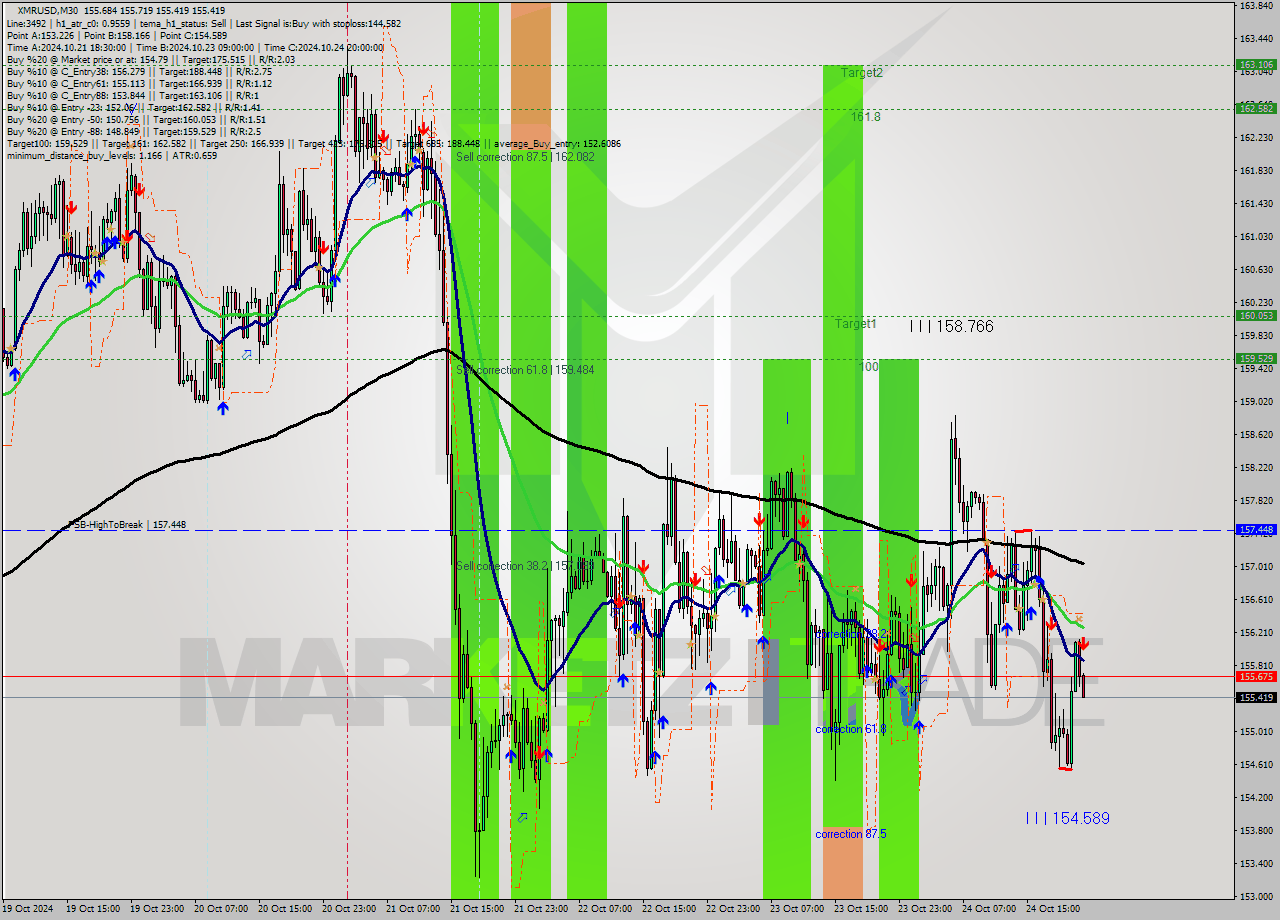
Task: Click the '21 Oct 15:00' time axis label
Action: [x=478, y=909]
